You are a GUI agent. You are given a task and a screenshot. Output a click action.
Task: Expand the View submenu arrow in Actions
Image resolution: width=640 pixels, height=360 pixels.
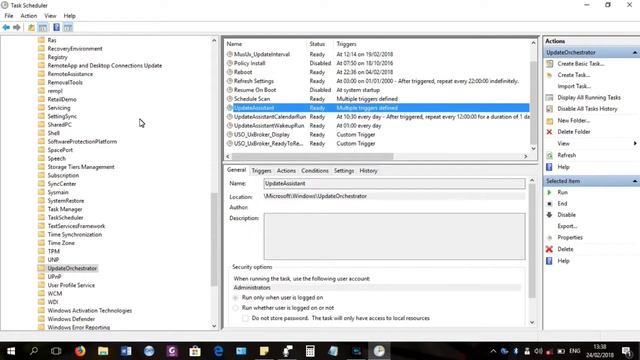click(635, 143)
